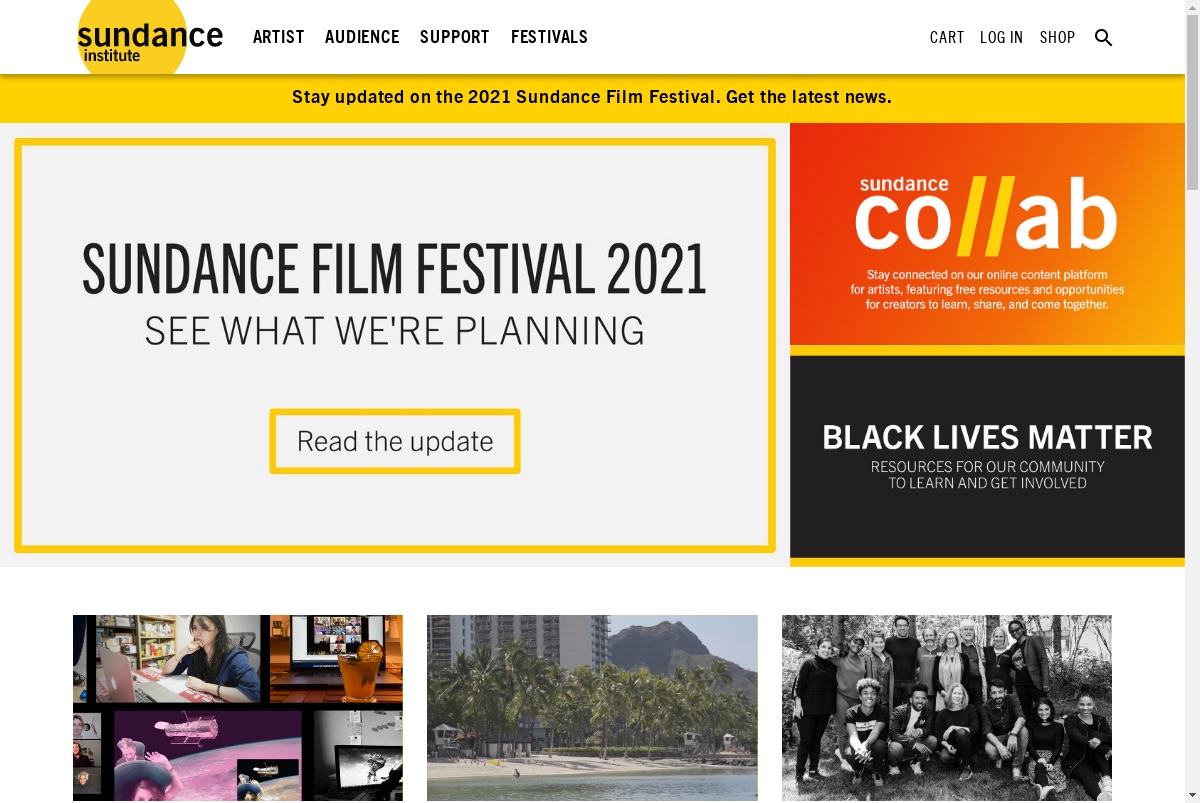
Task: Go to Cart
Action: point(947,38)
